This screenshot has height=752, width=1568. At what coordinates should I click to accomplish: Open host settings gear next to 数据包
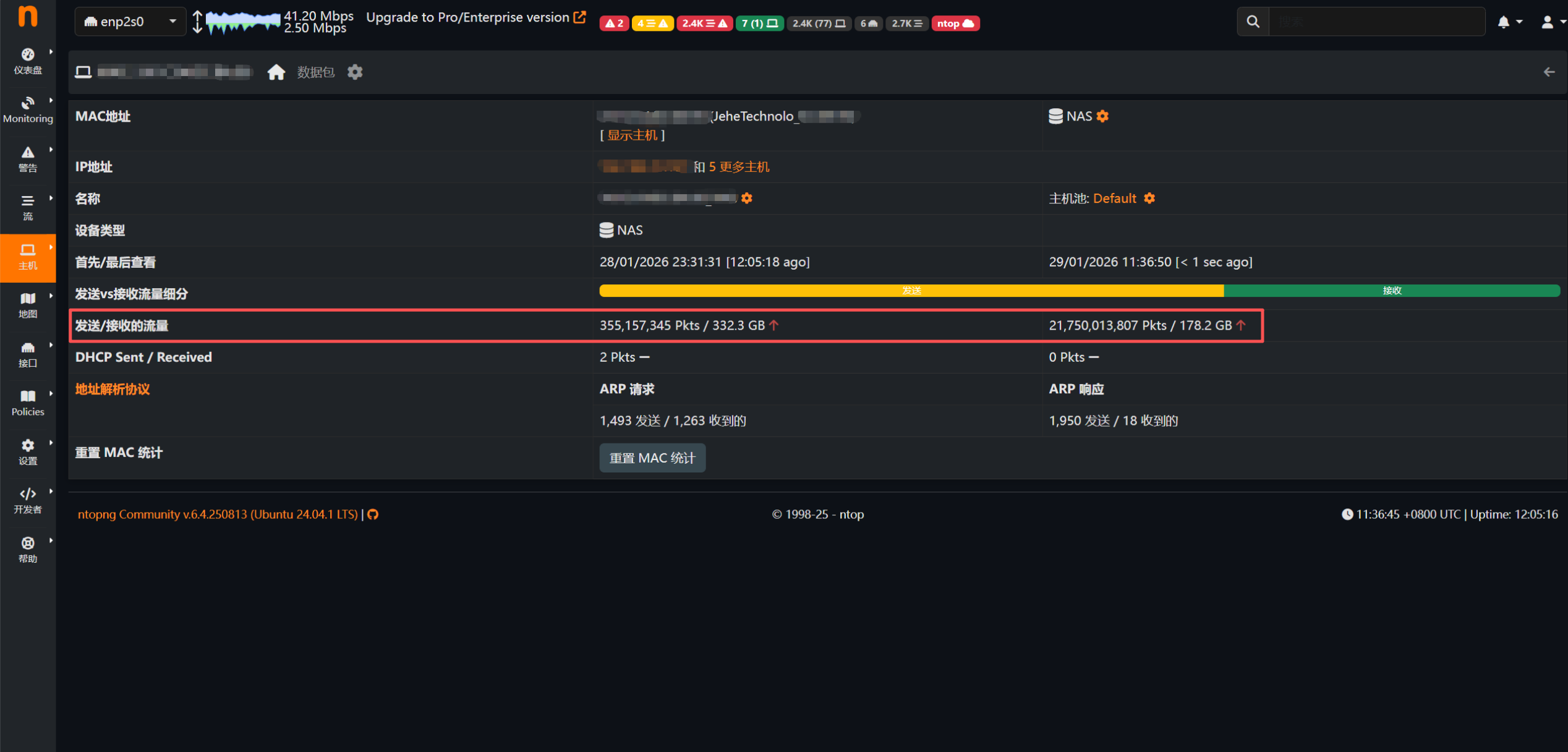coord(355,72)
